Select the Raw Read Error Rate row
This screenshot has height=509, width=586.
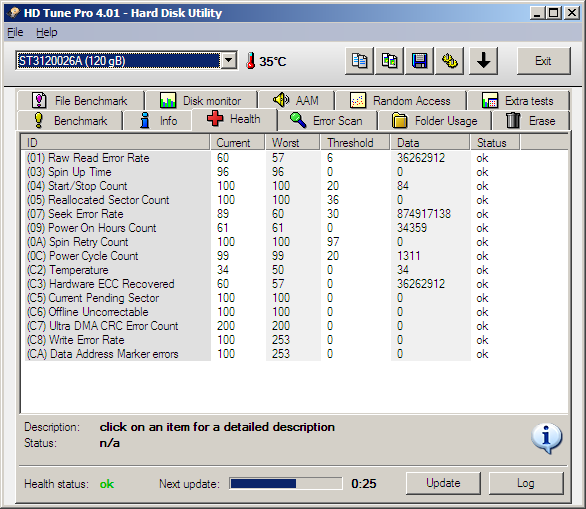pyautogui.click(x=295, y=158)
